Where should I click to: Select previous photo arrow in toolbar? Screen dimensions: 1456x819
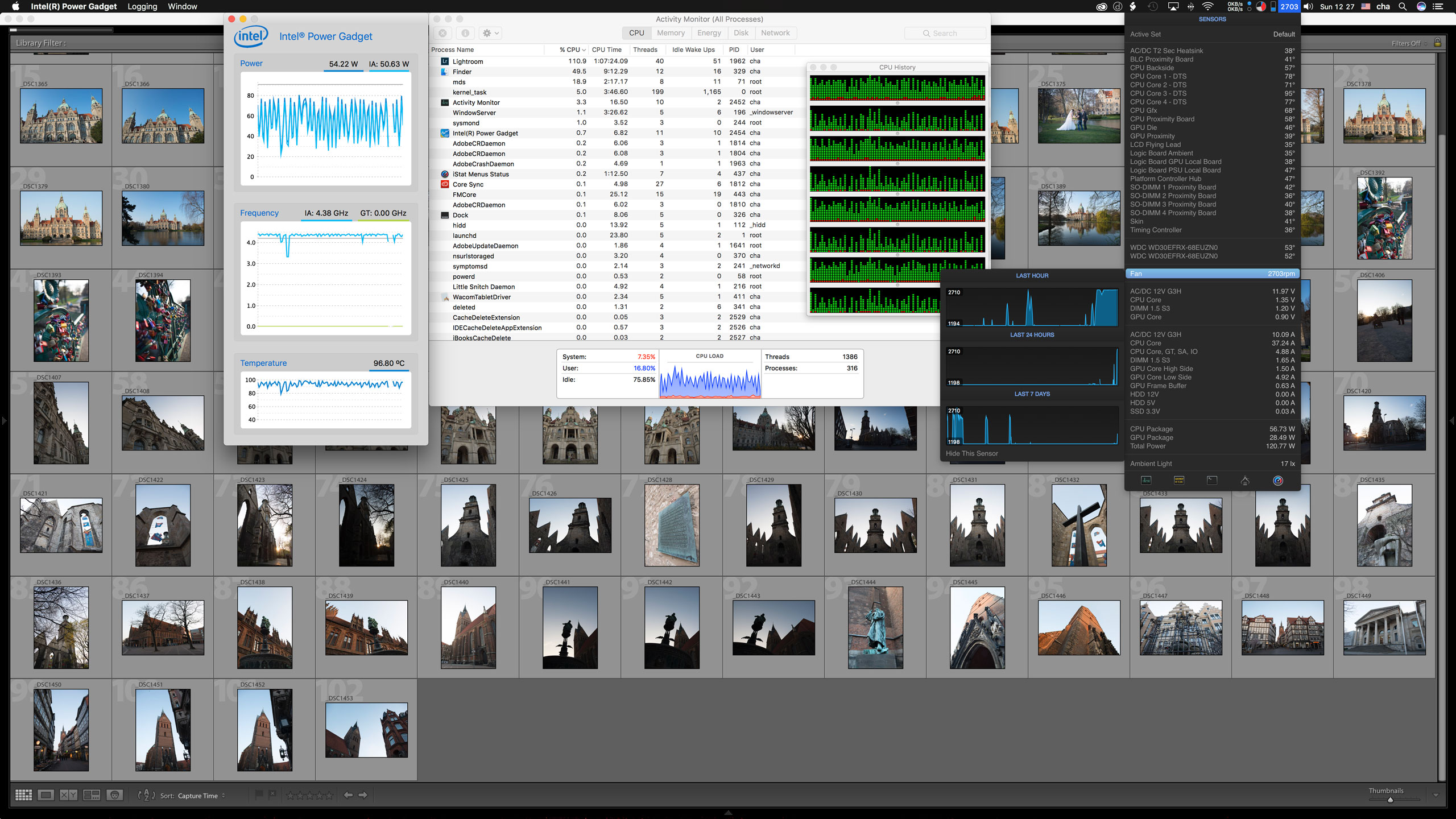tap(348, 795)
